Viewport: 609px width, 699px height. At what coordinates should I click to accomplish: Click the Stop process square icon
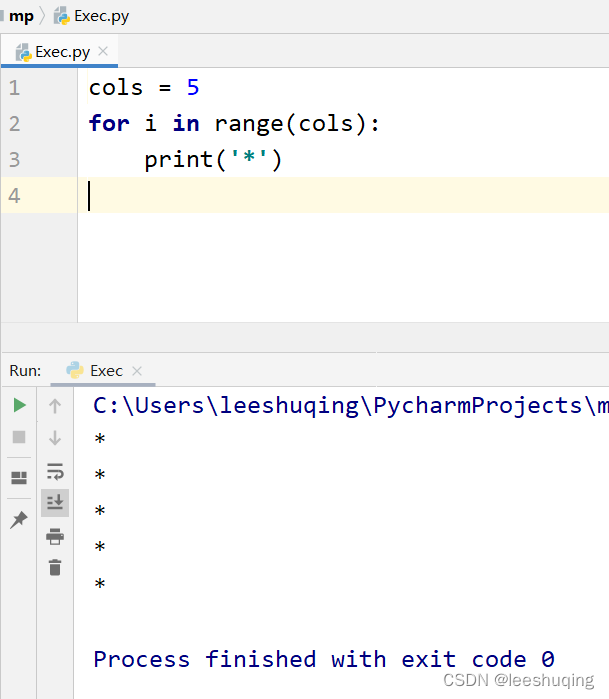[19, 437]
